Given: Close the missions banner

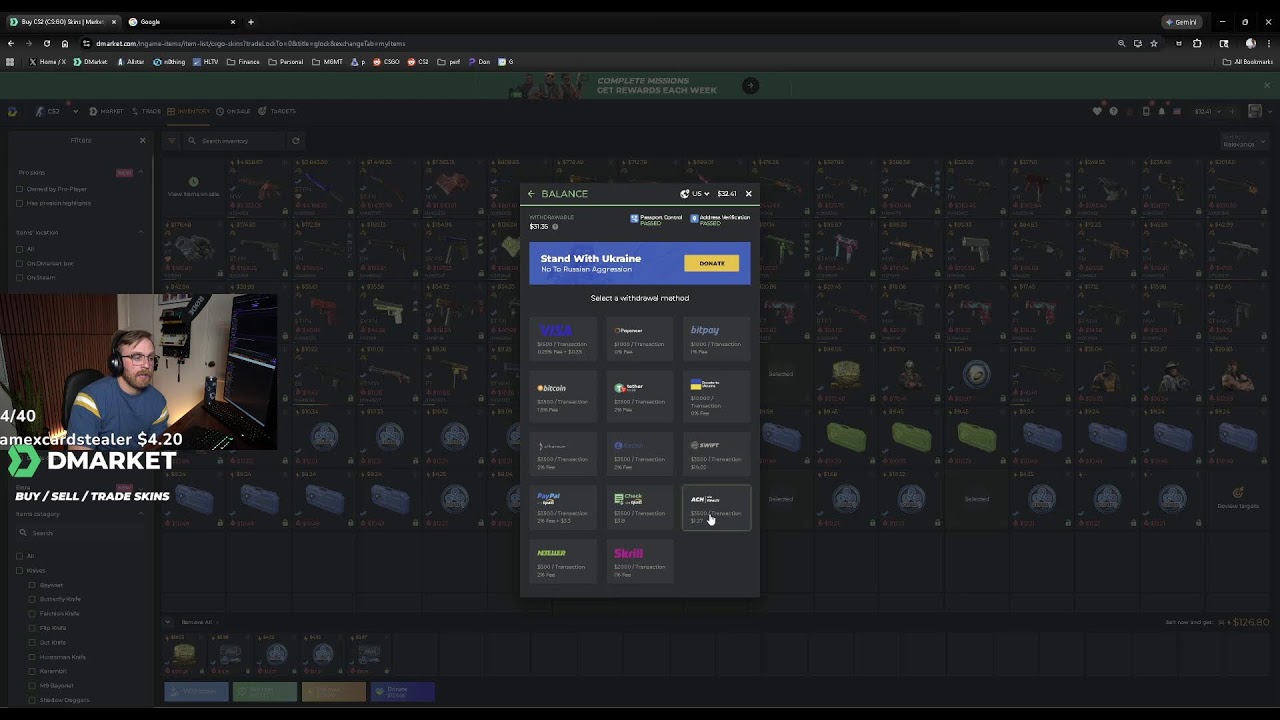Looking at the screenshot, I should (x=1267, y=86).
